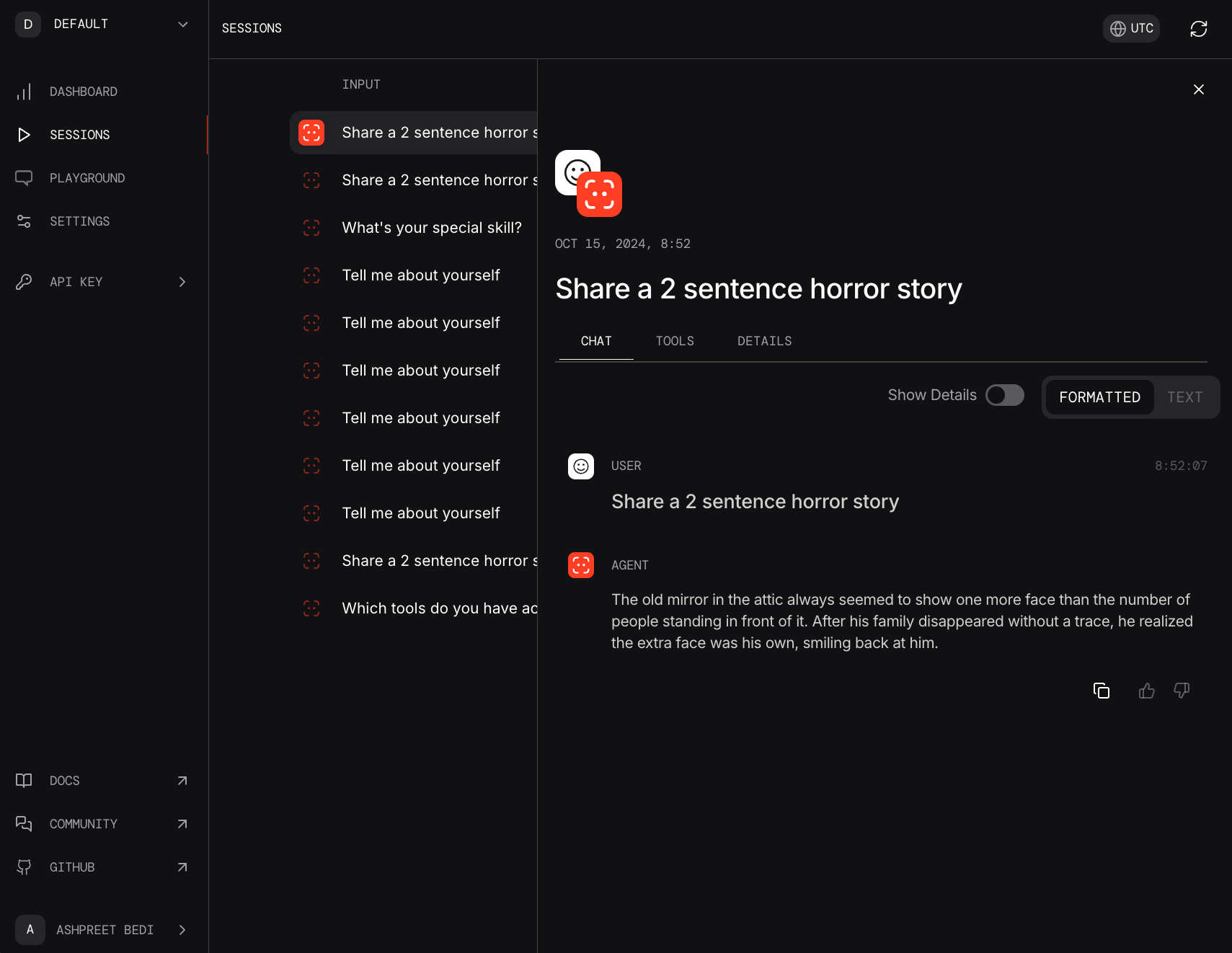Change timezone with the UTC button
The image size is (1232, 953).
click(x=1131, y=29)
